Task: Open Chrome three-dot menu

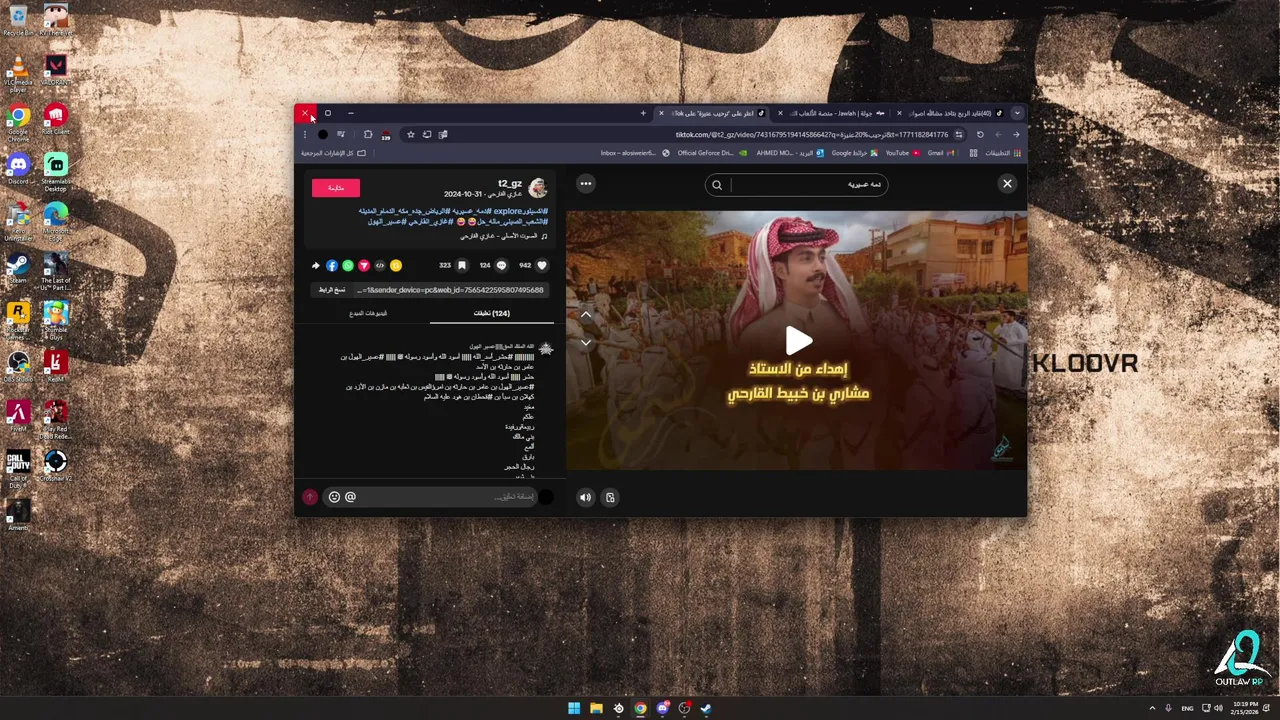Action: 305,135
